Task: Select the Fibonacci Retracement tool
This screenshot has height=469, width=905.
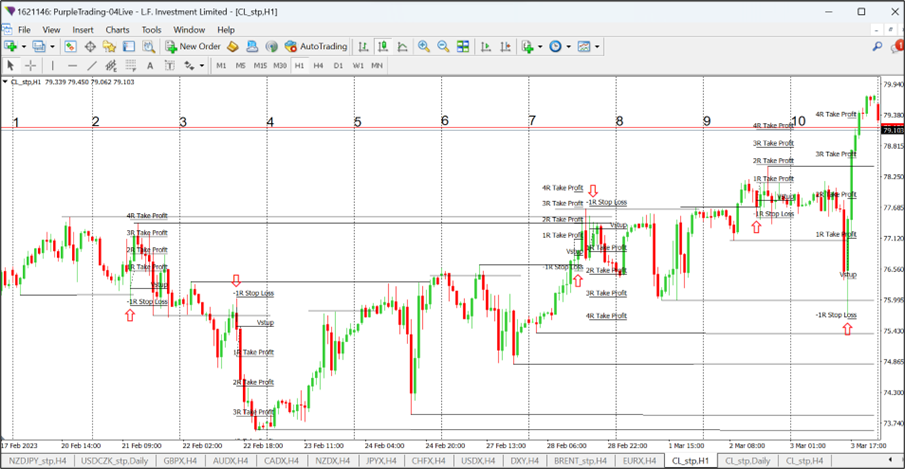Action: click(130, 66)
